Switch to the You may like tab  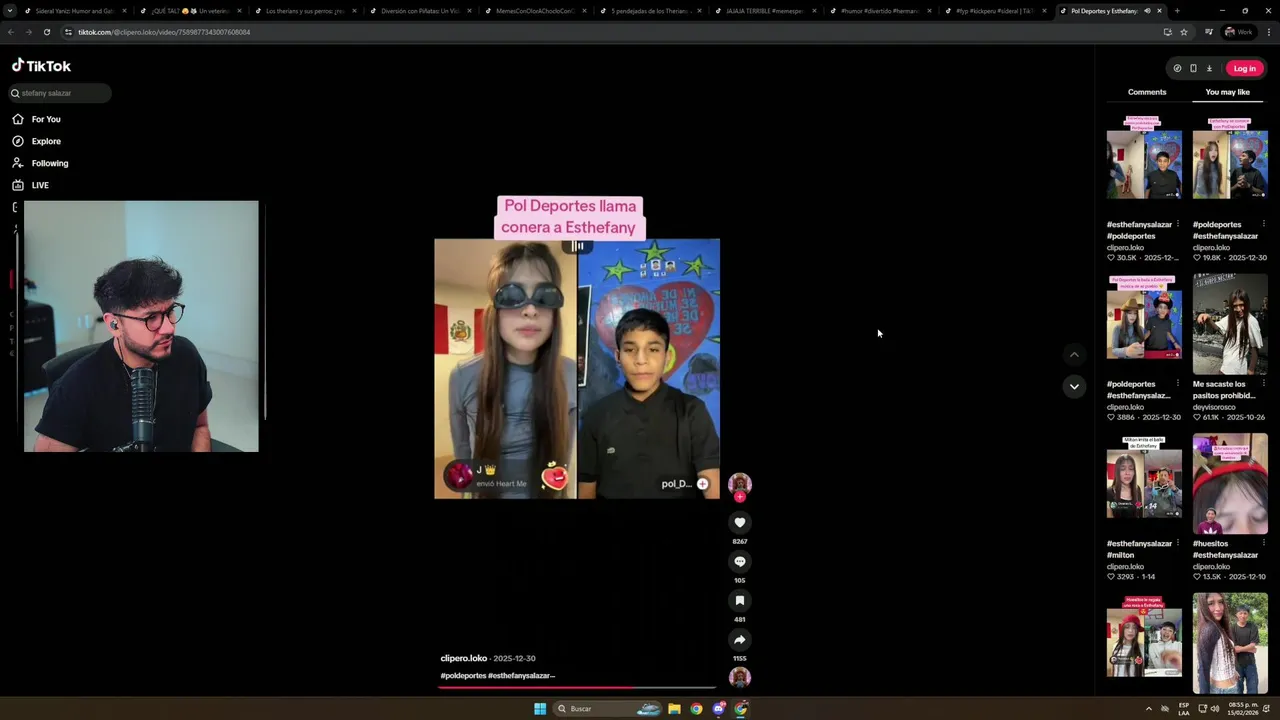pyautogui.click(x=1227, y=92)
